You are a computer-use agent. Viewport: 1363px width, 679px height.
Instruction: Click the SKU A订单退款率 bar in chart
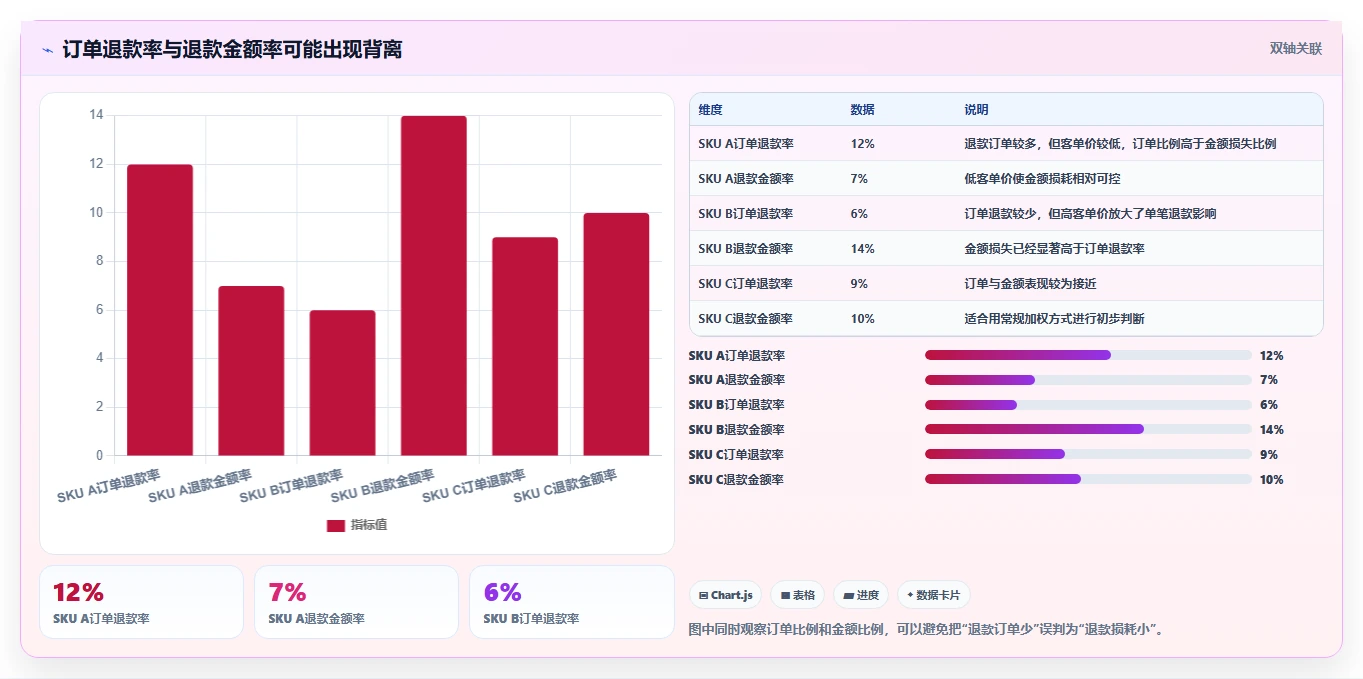click(160, 310)
